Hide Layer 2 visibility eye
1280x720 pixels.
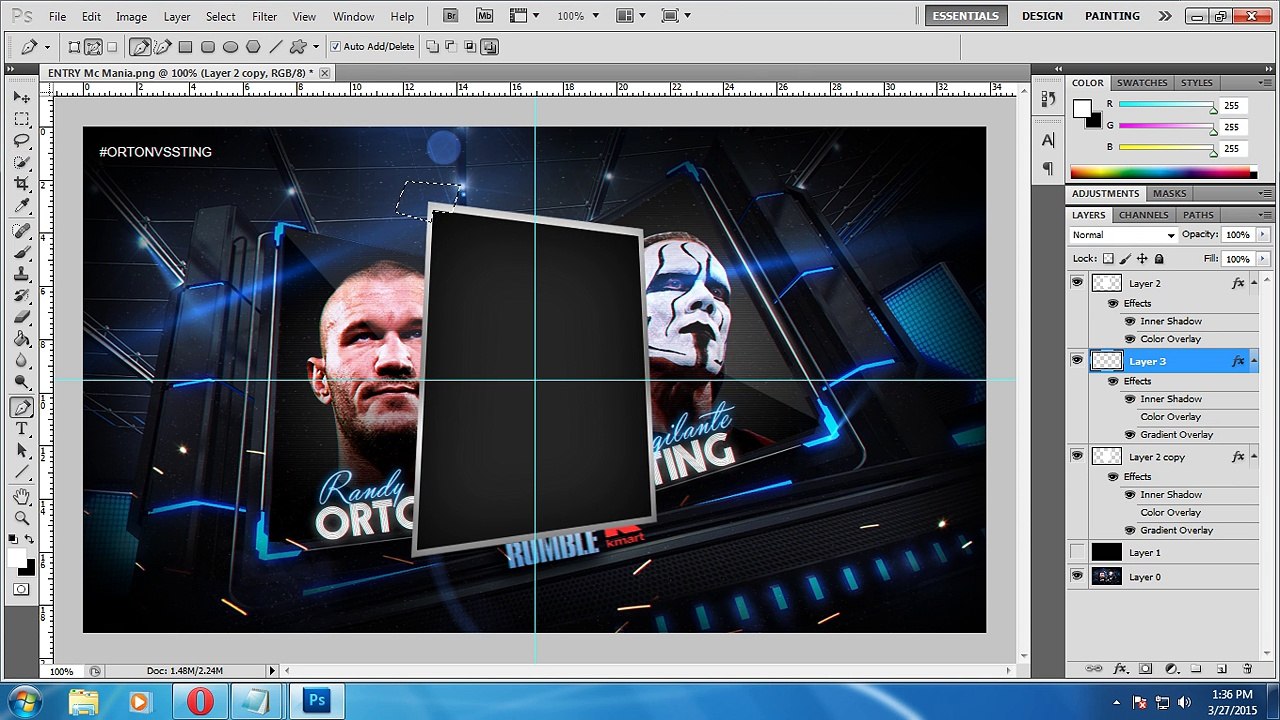point(1077,283)
